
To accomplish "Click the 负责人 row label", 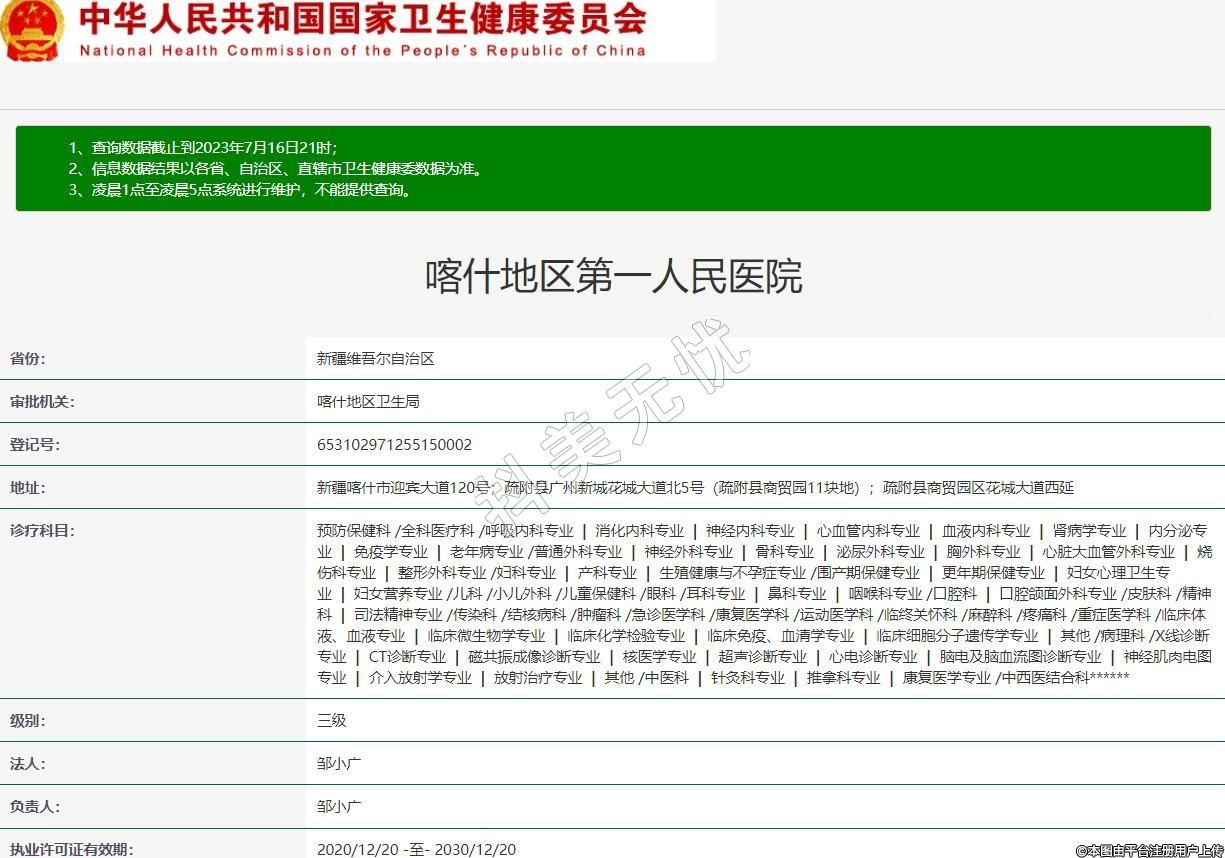I will point(35,806).
